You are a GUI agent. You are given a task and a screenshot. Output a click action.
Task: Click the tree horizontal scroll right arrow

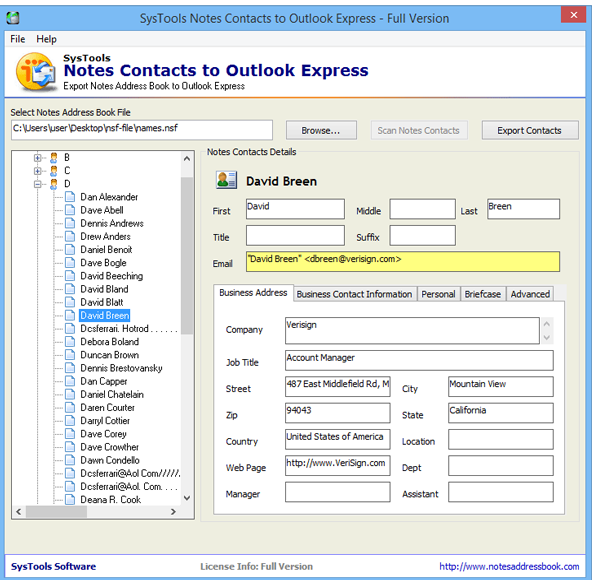coord(173,512)
